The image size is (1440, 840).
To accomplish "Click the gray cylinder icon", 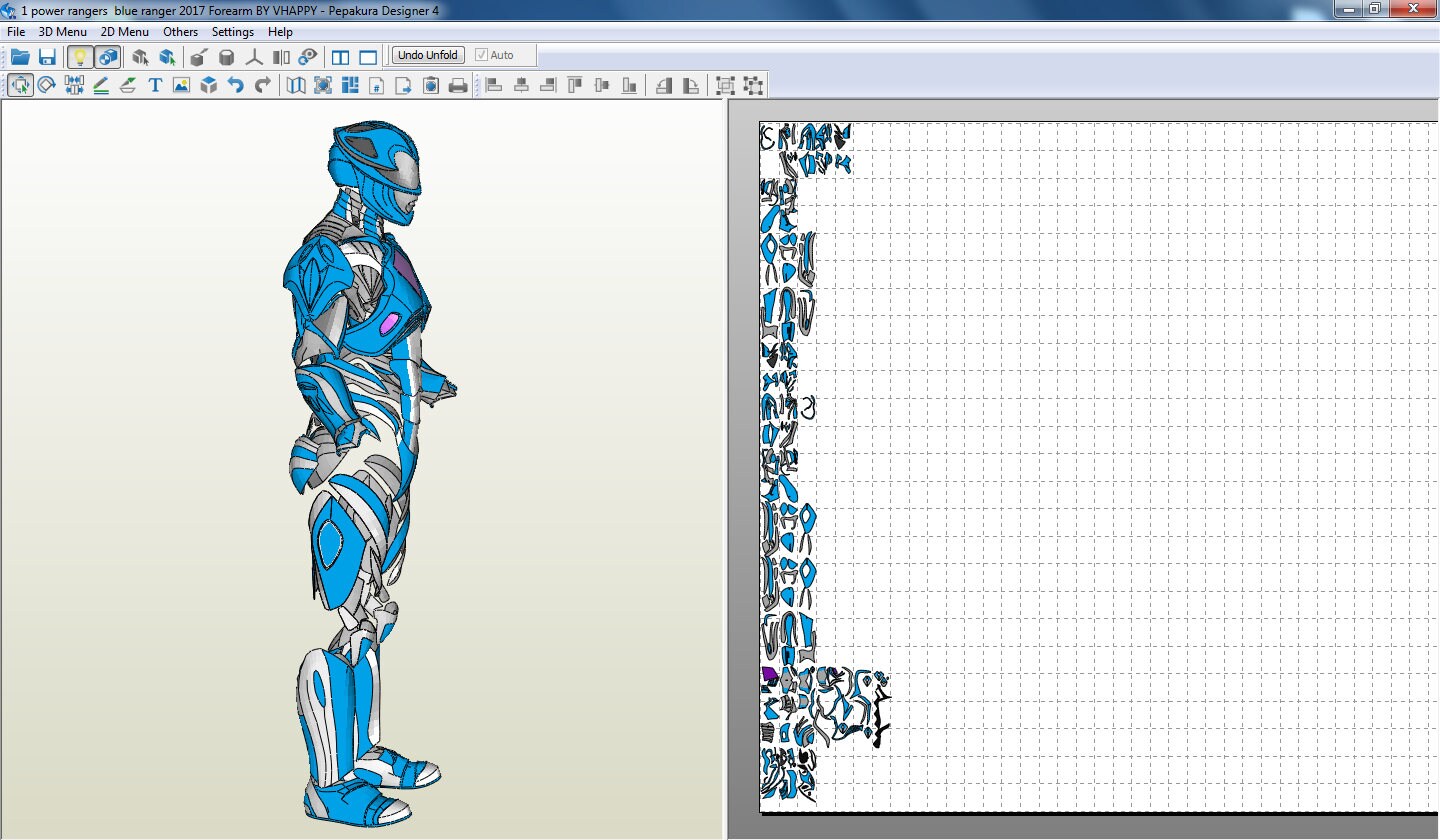I will 227,56.
